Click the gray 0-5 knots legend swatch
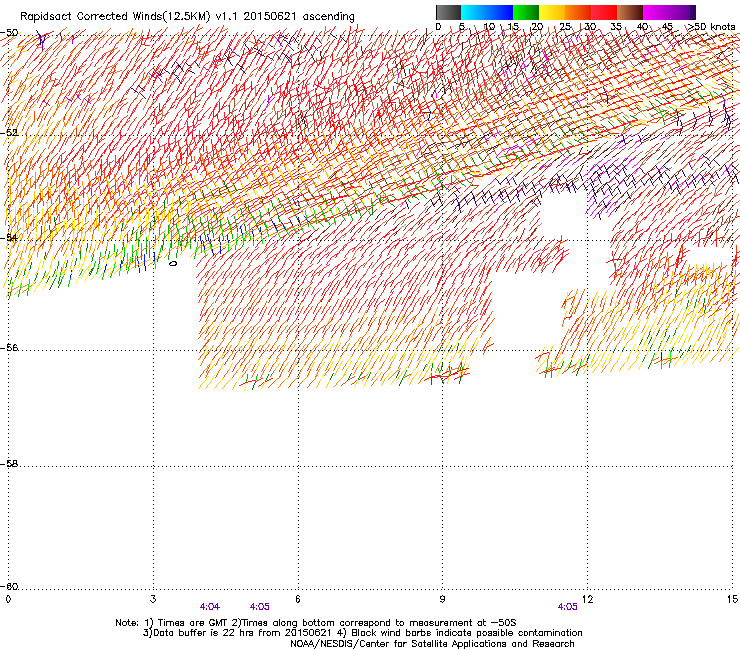The width and height of the screenshot is (740, 650). 448,12
